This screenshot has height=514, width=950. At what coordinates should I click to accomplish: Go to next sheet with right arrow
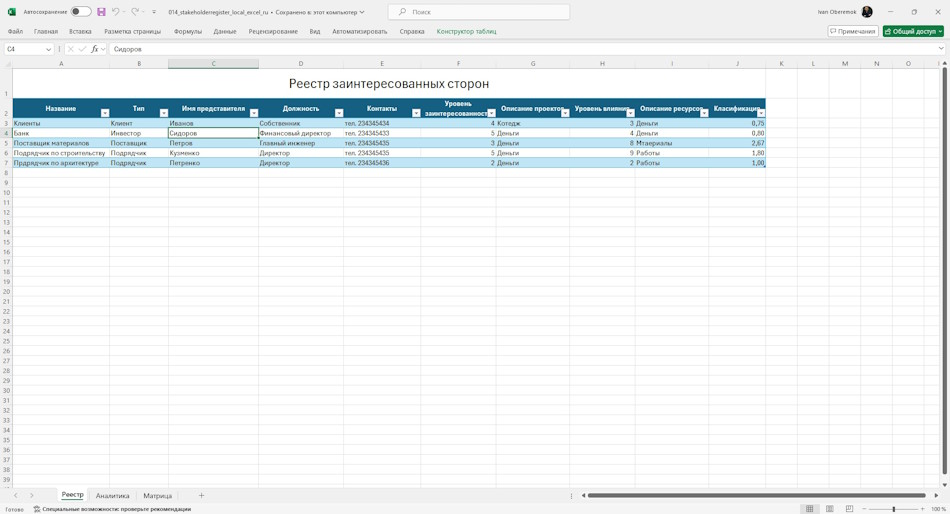32,495
